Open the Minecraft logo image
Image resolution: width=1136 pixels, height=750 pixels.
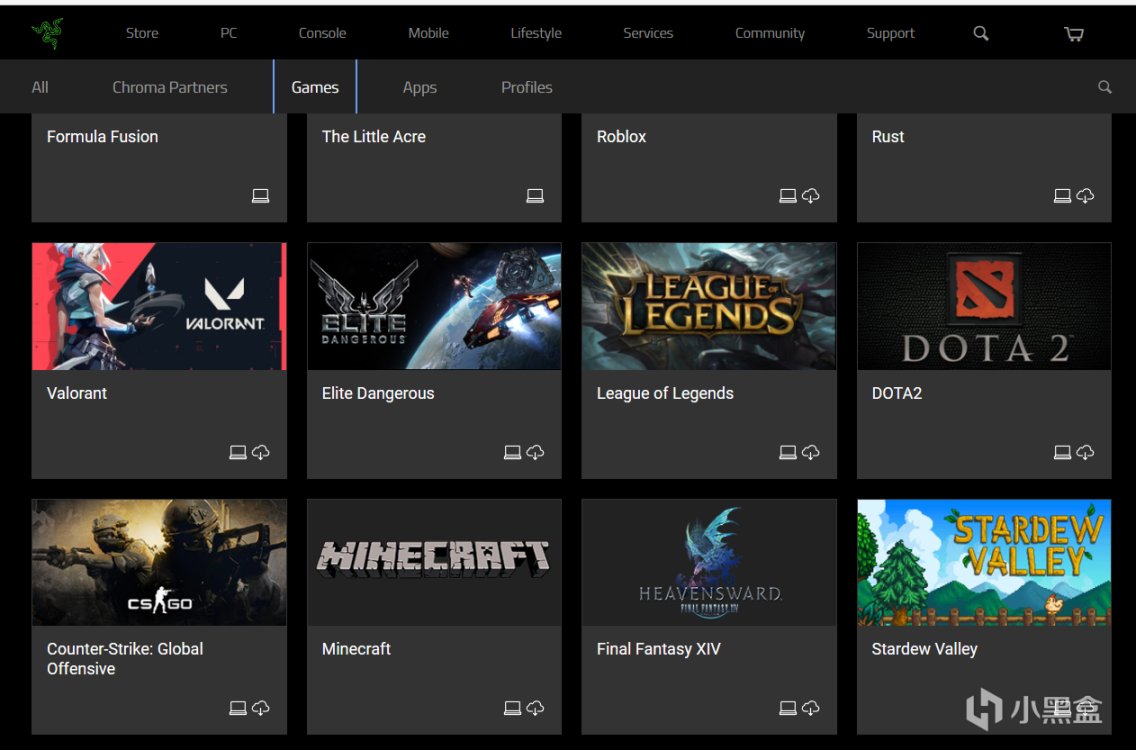[x=434, y=562]
